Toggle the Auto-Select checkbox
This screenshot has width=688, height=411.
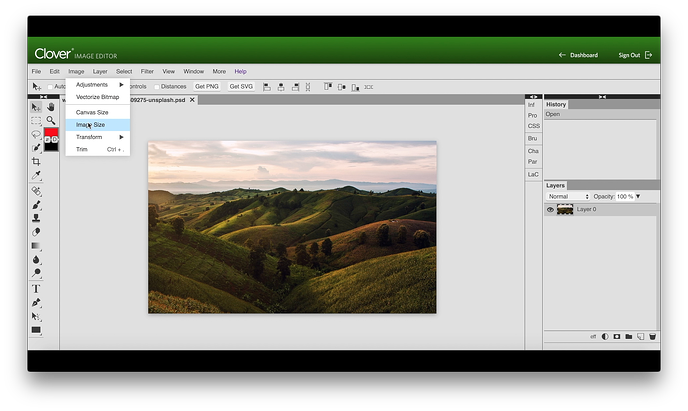point(50,87)
